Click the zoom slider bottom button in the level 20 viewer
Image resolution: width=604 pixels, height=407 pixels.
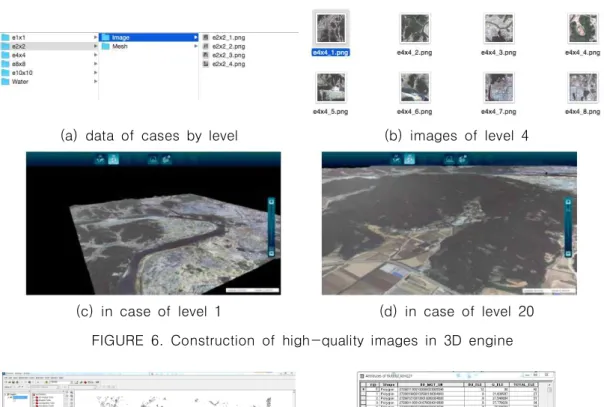click(x=568, y=254)
